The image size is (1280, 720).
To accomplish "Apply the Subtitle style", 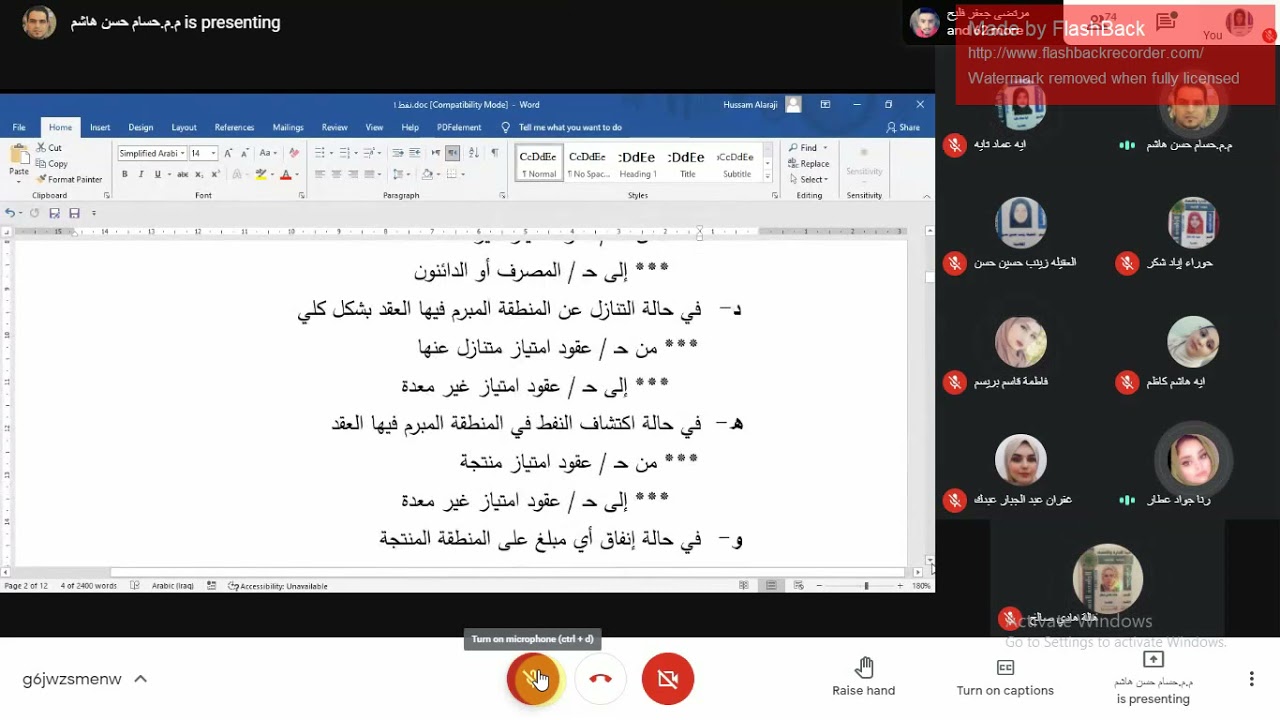I will click(736, 164).
